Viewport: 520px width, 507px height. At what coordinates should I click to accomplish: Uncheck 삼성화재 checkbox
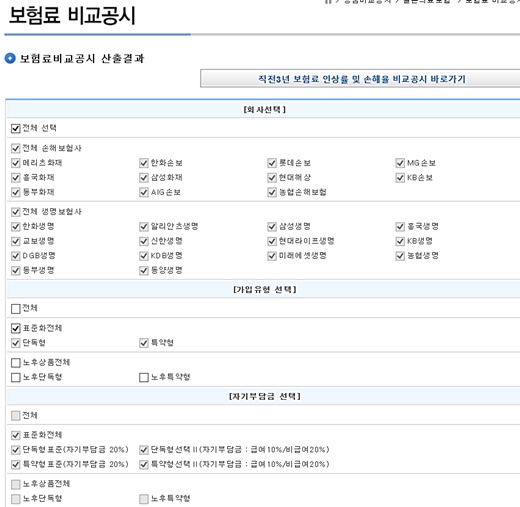coord(144,178)
